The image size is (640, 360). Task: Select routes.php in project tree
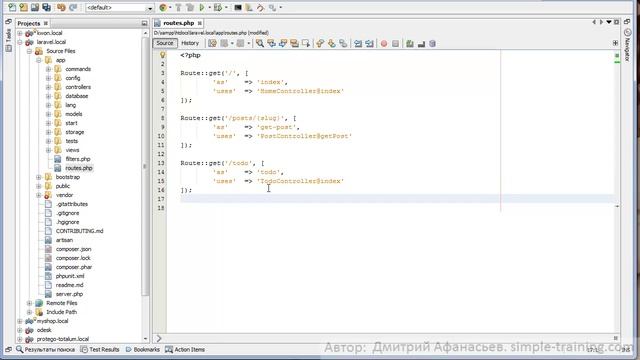point(79,168)
